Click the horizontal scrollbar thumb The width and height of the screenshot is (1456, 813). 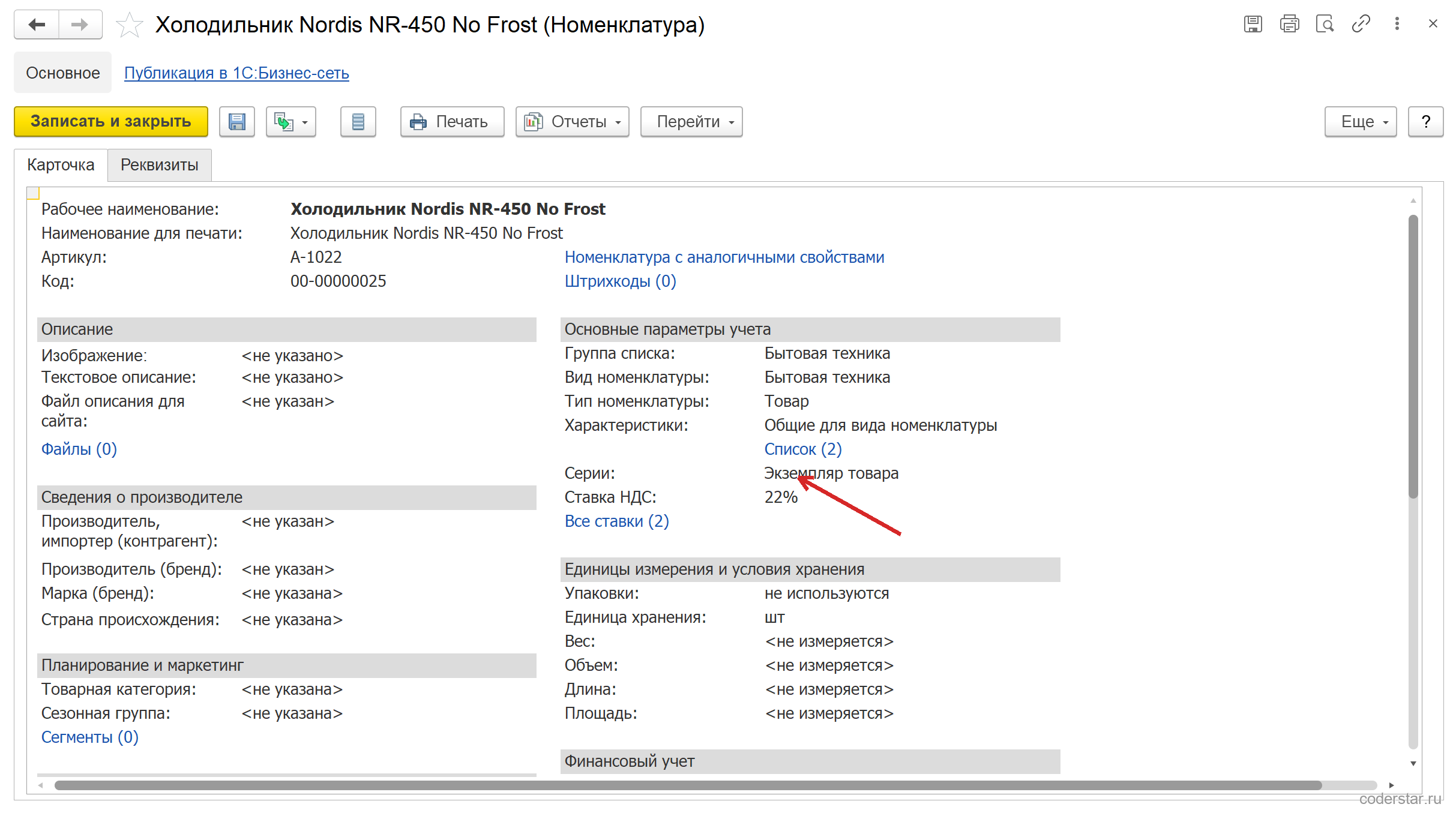(x=688, y=785)
